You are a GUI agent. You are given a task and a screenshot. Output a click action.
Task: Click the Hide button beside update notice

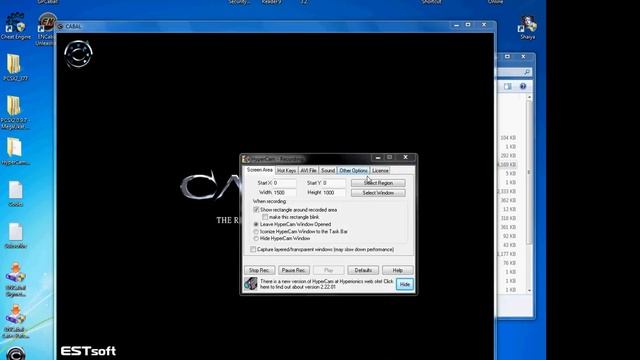point(404,284)
